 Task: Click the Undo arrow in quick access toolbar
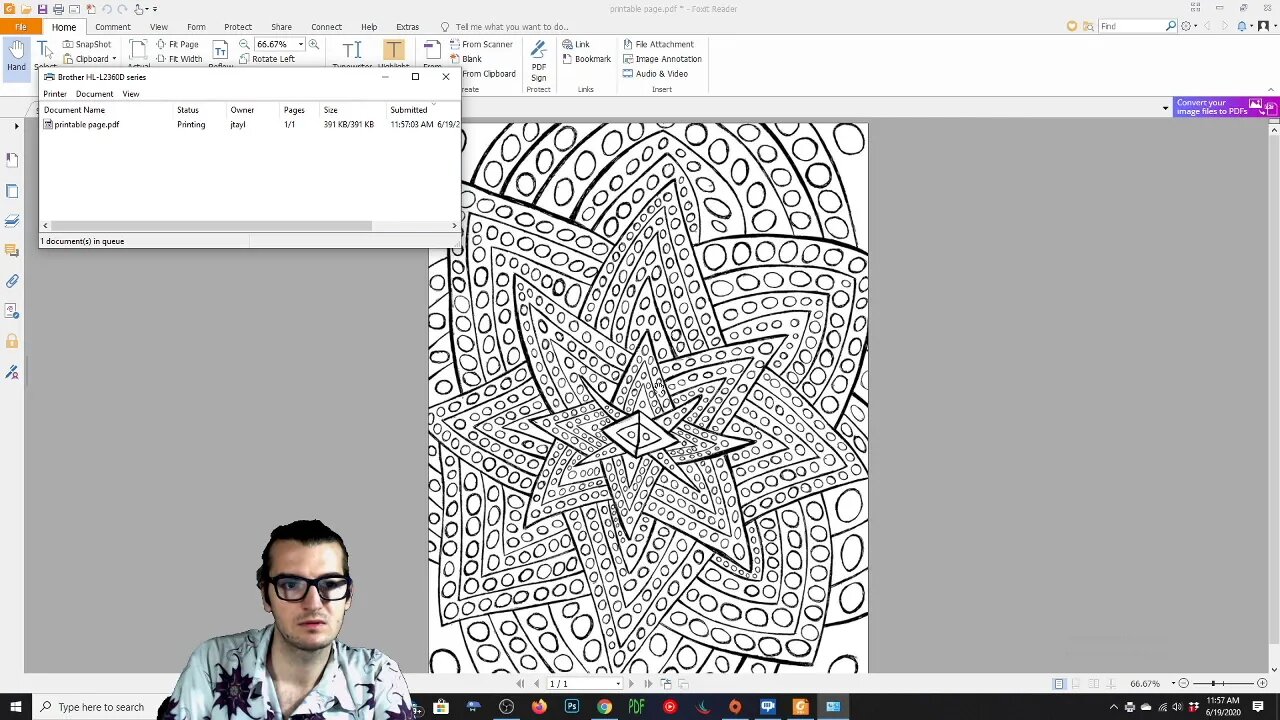pos(106,9)
